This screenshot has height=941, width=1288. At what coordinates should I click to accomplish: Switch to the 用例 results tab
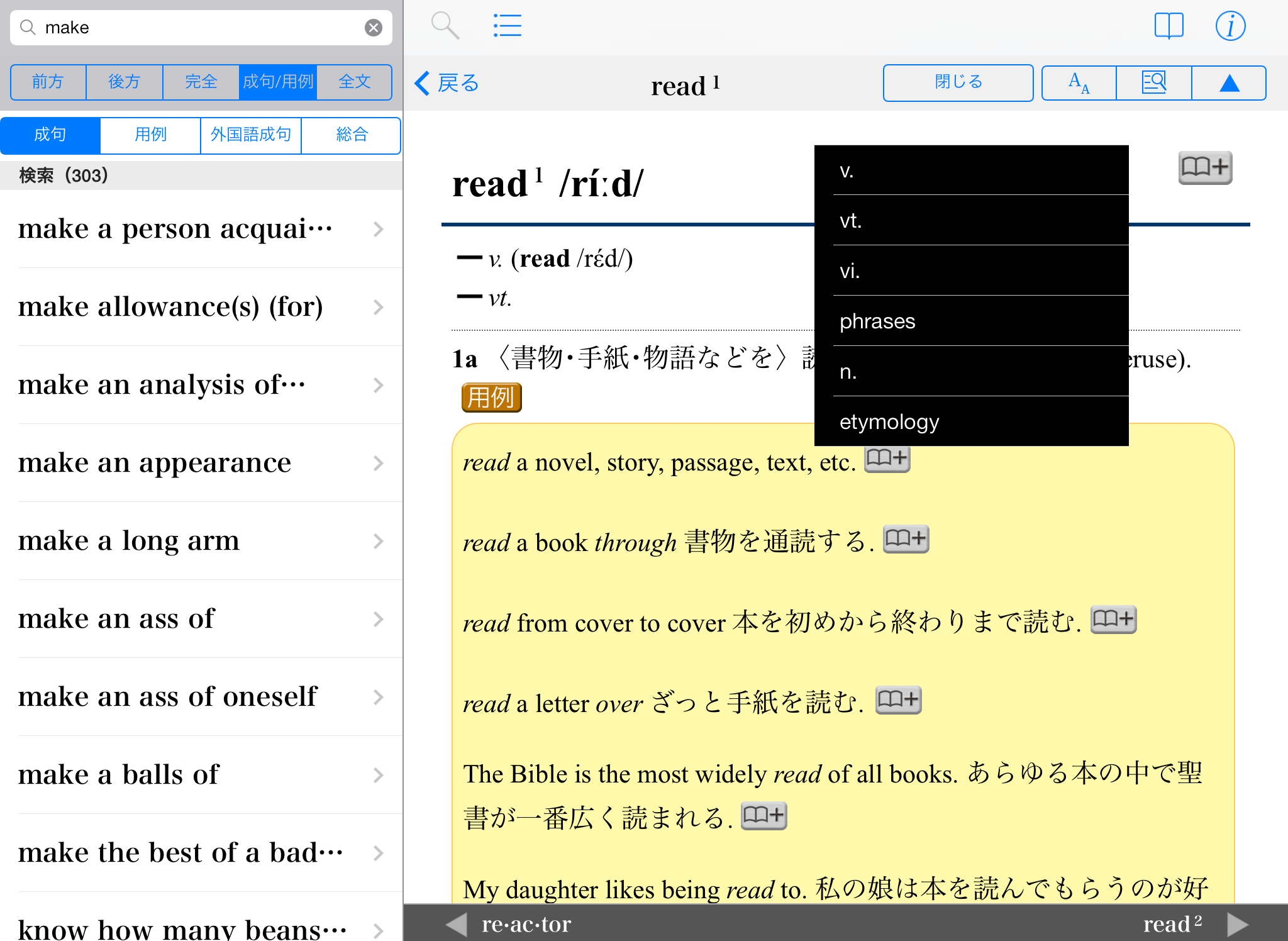coord(150,135)
